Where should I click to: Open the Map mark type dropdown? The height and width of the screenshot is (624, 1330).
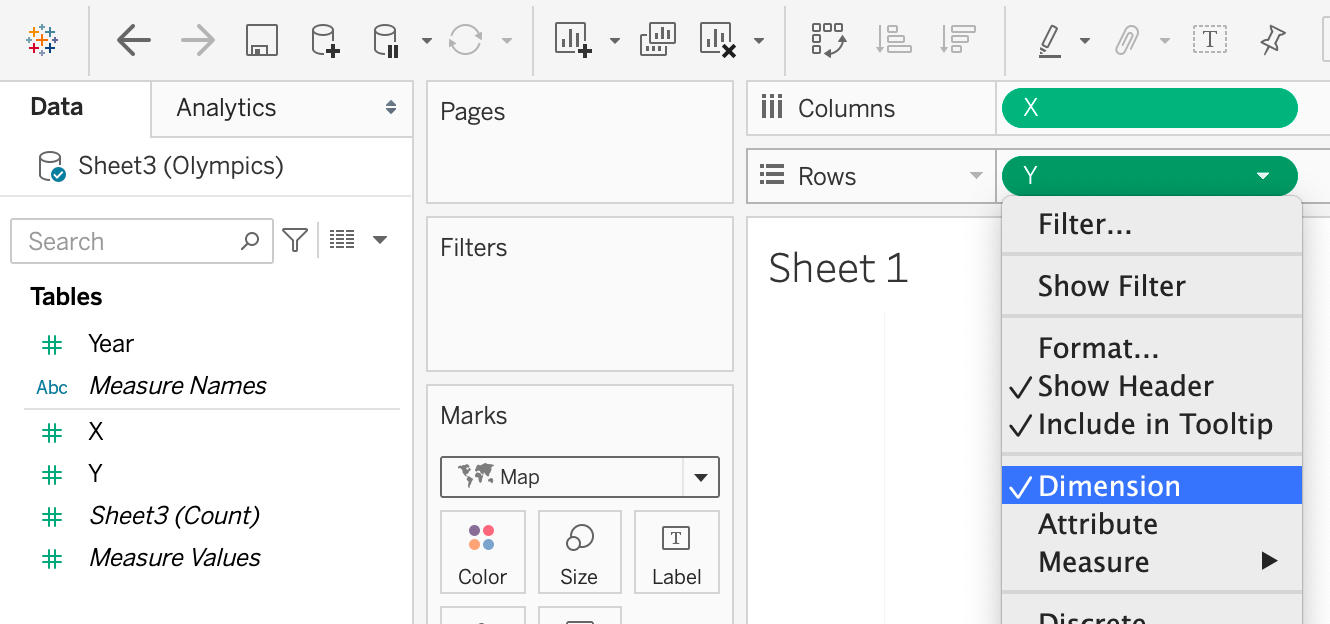(x=700, y=477)
